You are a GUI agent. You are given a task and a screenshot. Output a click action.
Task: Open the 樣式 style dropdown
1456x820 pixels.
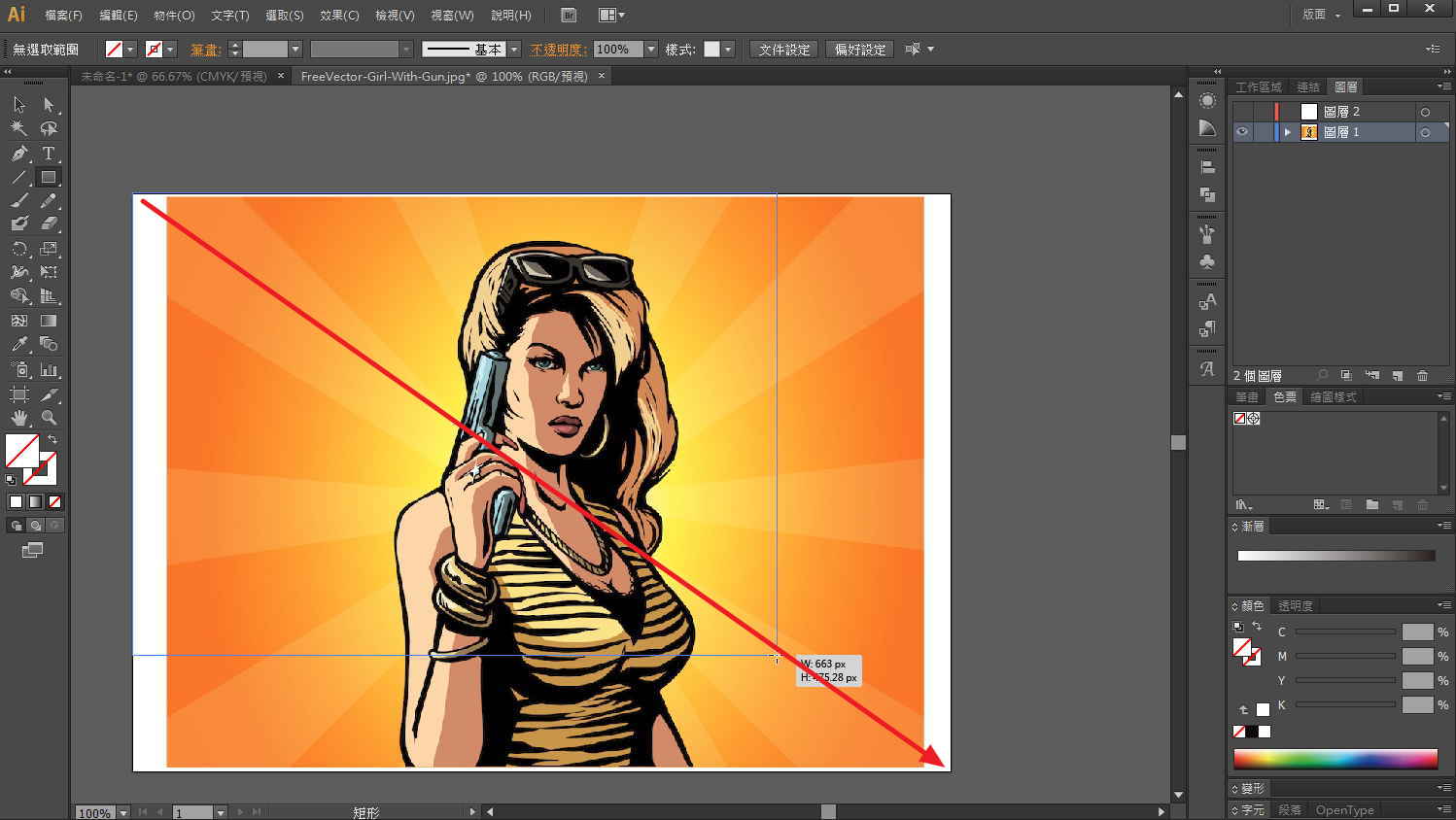click(728, 50)
